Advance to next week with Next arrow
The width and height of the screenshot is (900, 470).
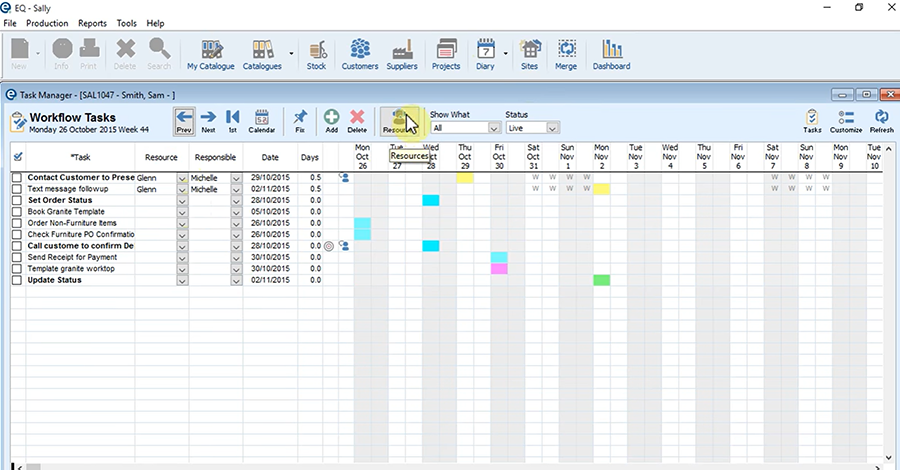208,121
